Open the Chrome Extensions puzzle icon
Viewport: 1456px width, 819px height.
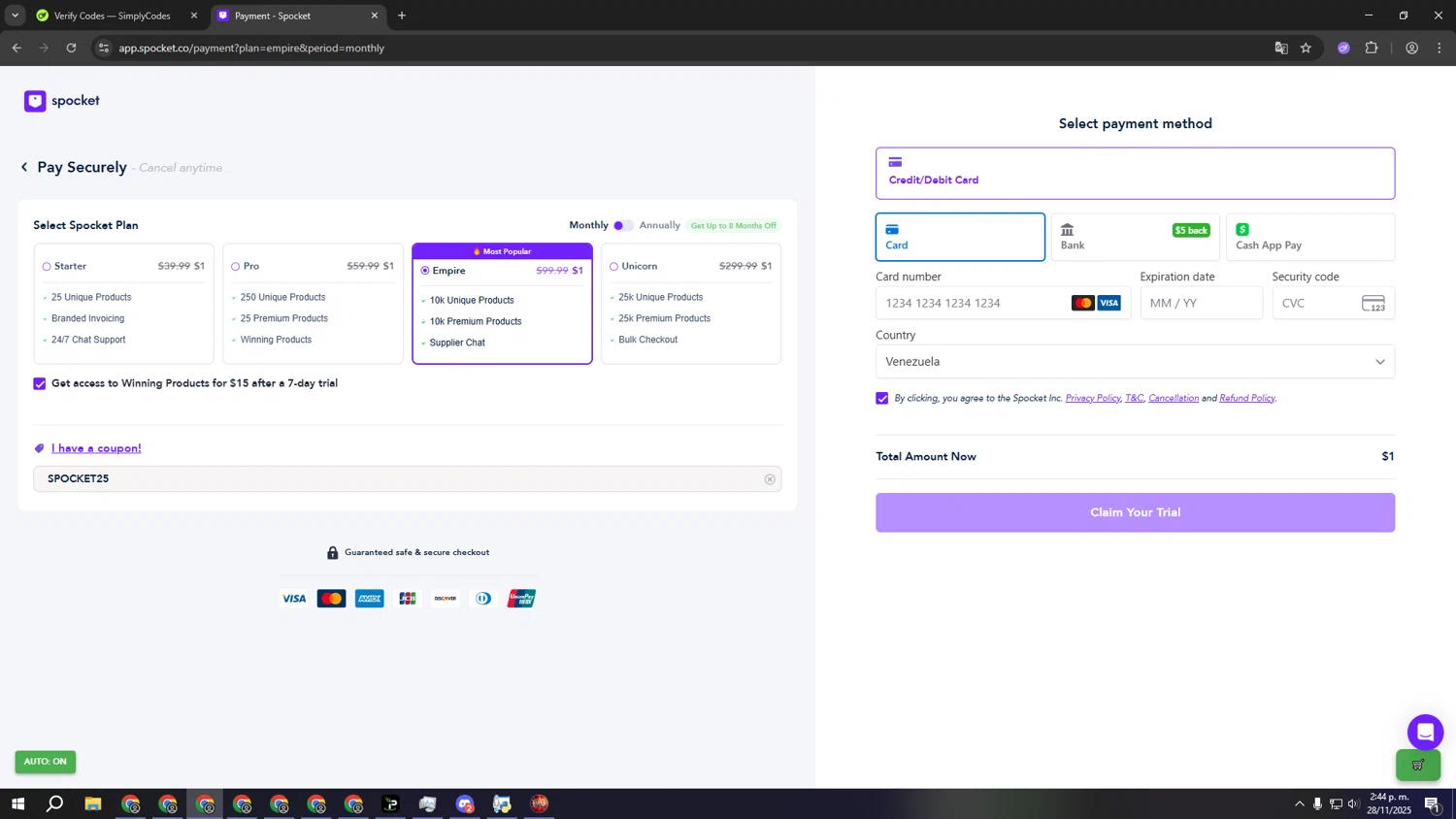[1372, 48]
